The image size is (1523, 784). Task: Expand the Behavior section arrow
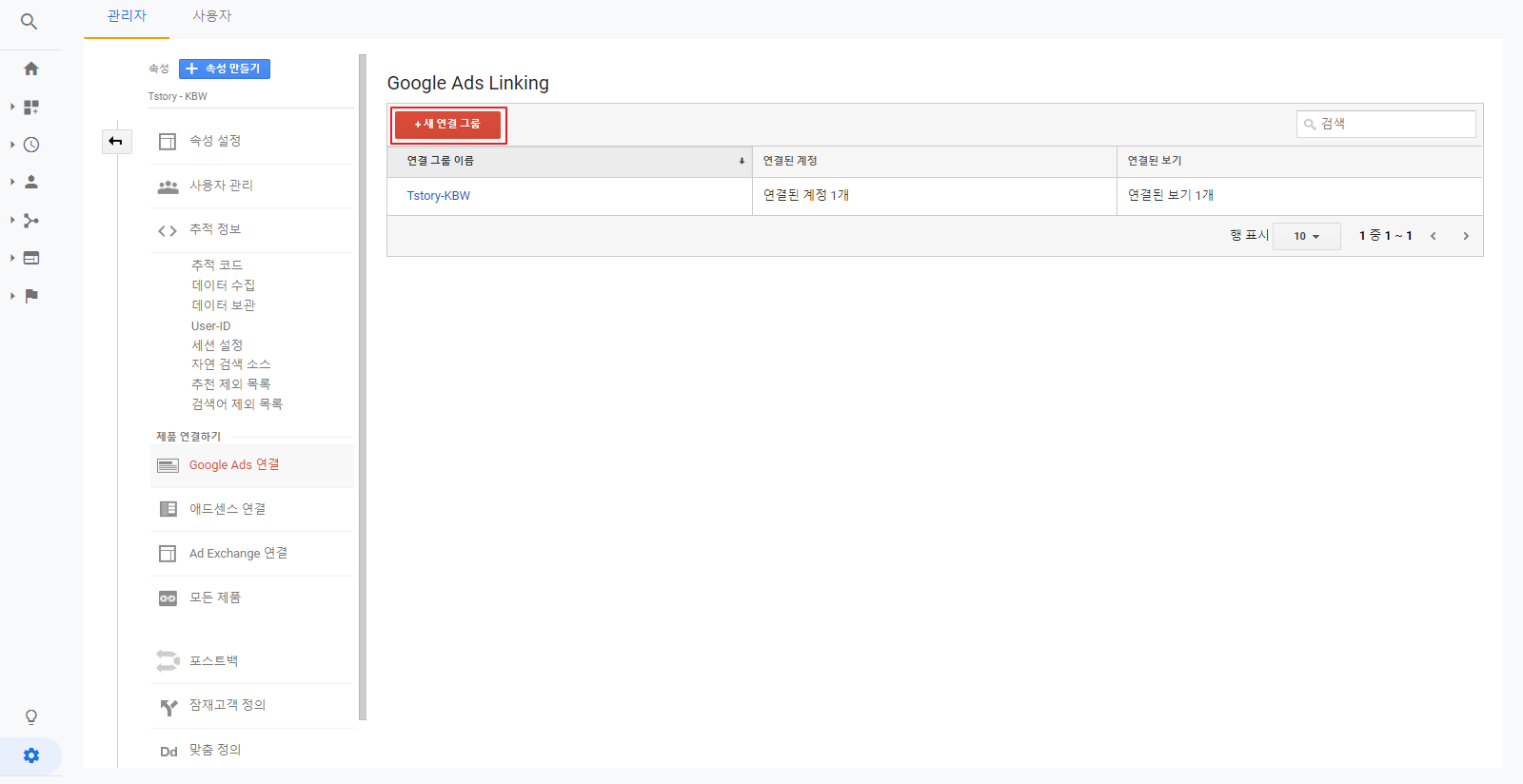click(12, 258)
